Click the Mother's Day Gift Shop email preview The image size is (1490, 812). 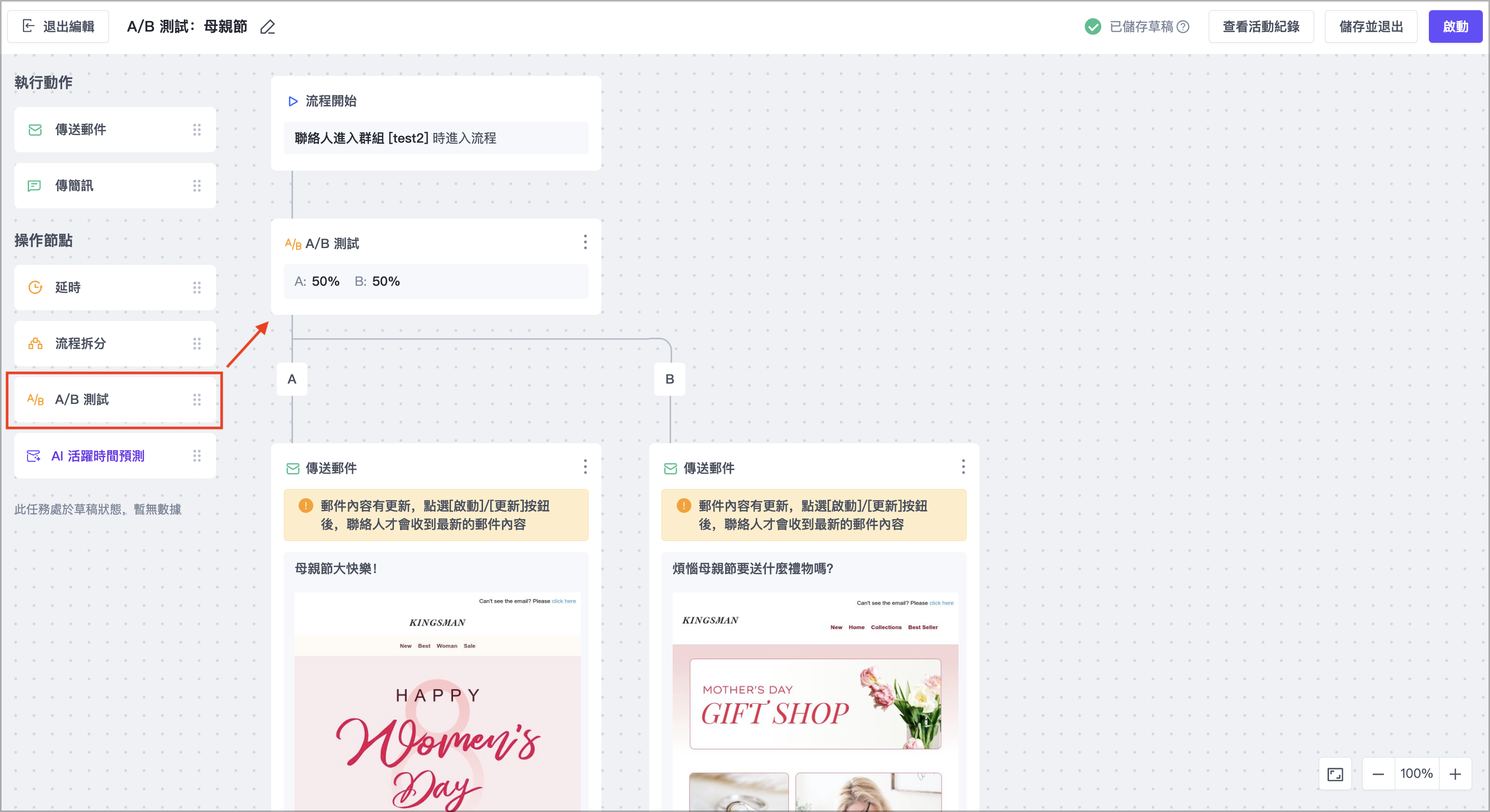[x=814, y=703]
